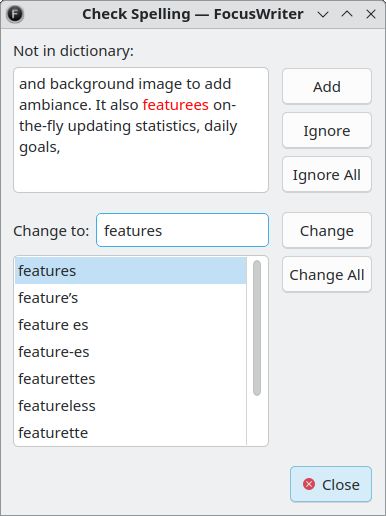Screen dimensions: 386x516
Task: Click the Change button
Action: point(327,231)
